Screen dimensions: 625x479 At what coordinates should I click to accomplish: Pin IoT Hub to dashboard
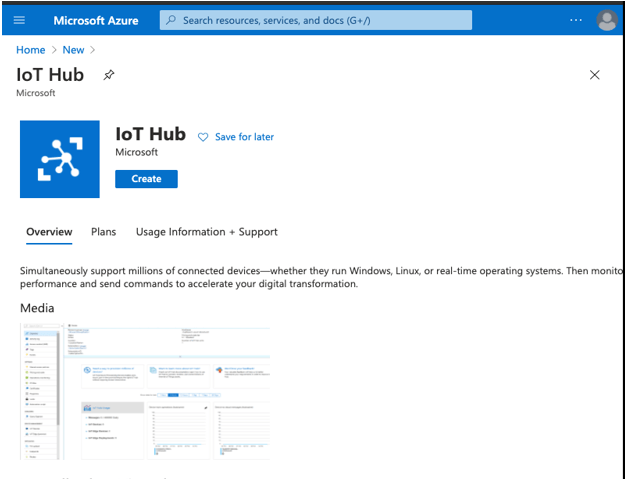(x=109, y=75)
